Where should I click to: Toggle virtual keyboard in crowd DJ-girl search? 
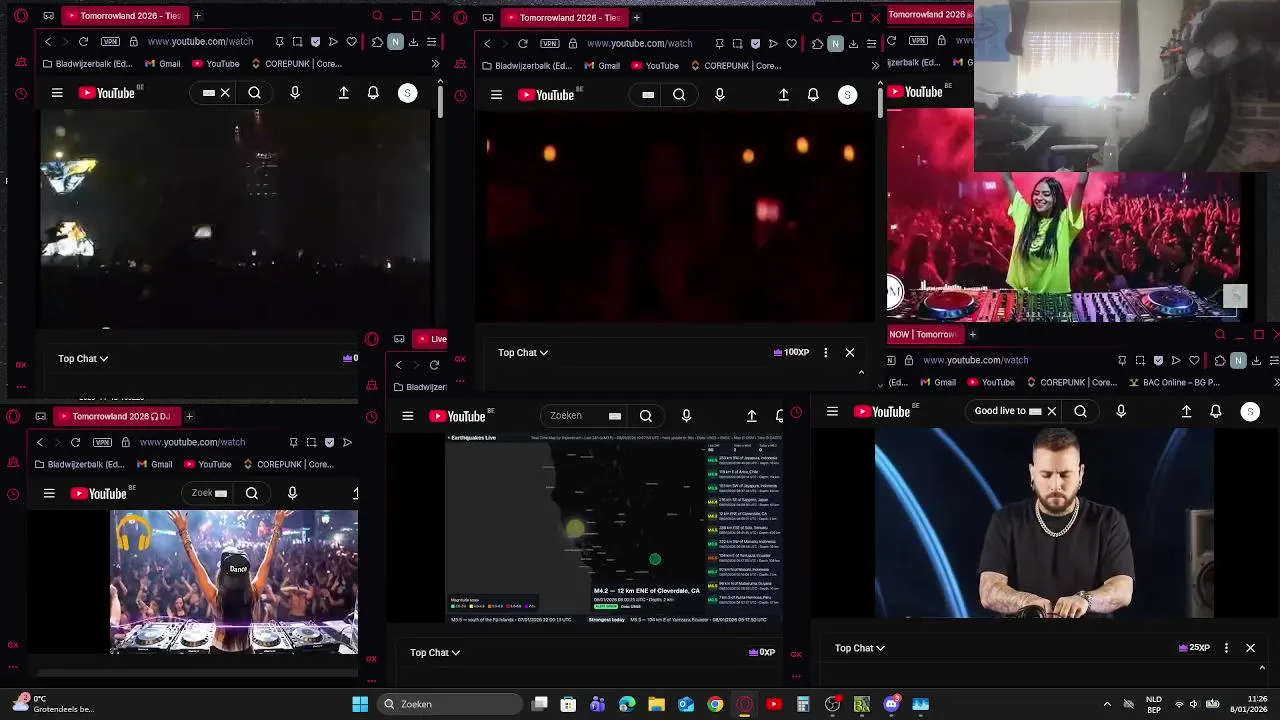221,493
